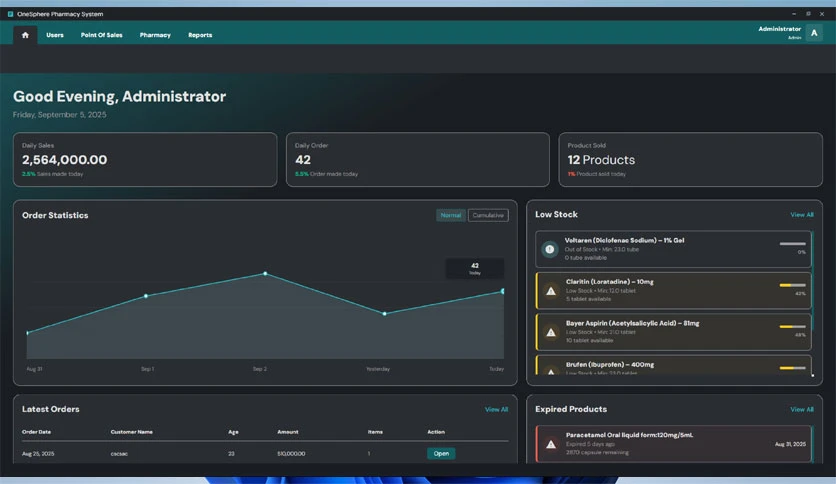Open the Brufen (Ibuprofen) 400mg item
Image resolution: width=836 pixels, height=484 pixels.
click(673, 365)
